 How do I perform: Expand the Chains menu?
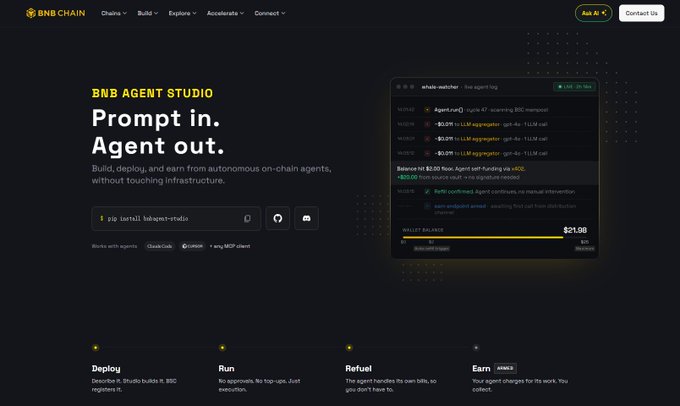[114, 13]
